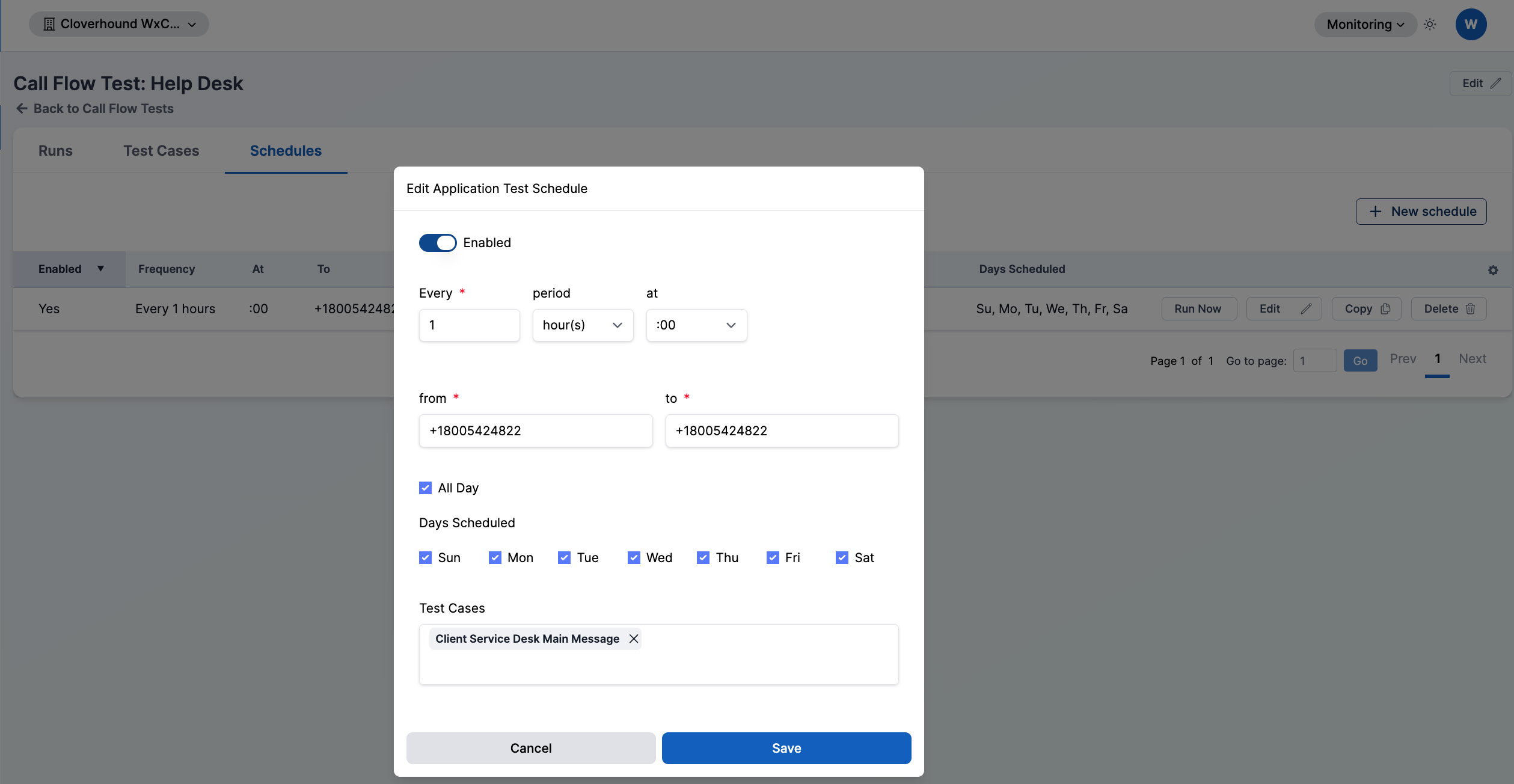The image size is (1514, 784).
Task: Click the Every number input field
Action: [469, 325]
